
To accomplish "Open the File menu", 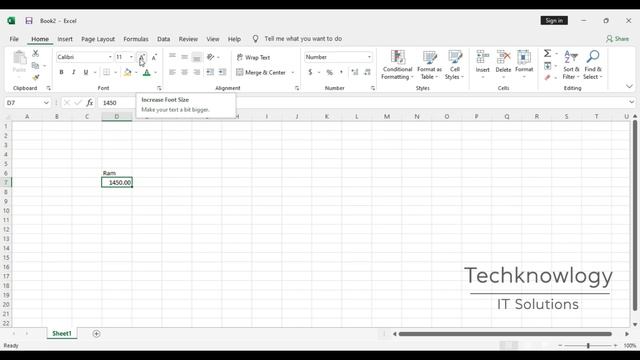I will (14, 39).
